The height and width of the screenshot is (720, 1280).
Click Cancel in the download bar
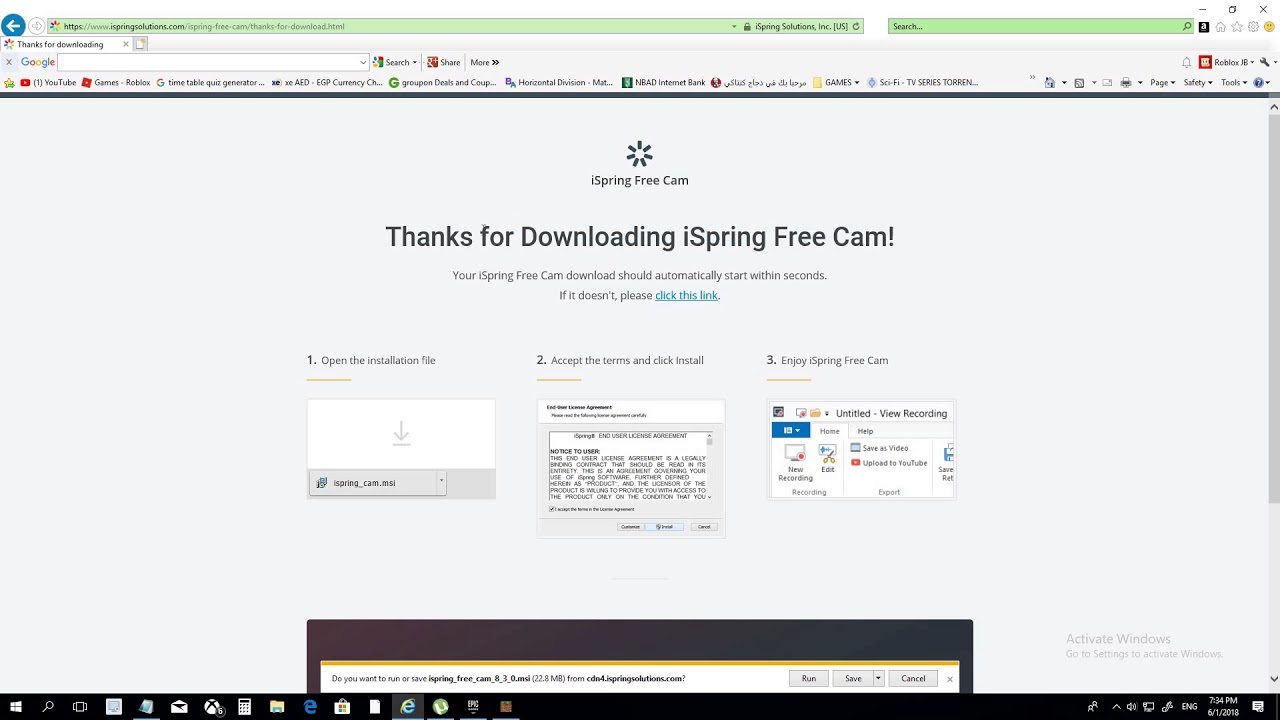[913, 678]
